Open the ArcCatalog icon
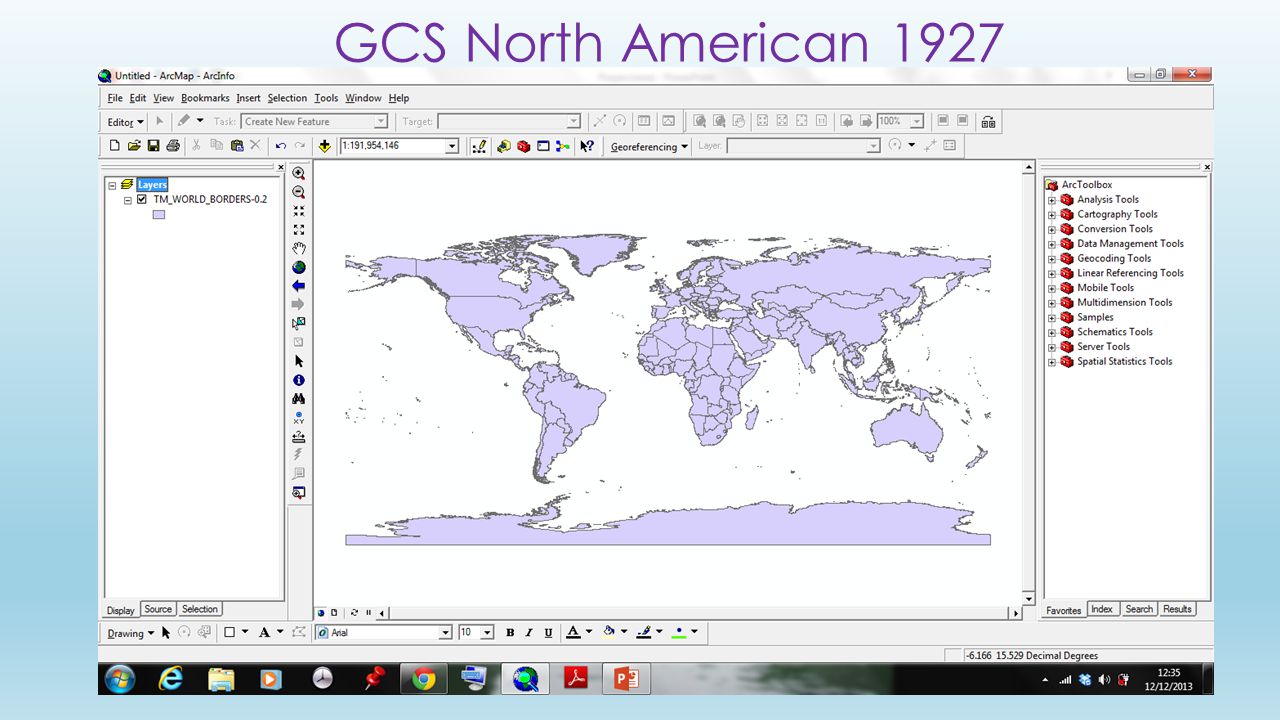 [503, 146]
